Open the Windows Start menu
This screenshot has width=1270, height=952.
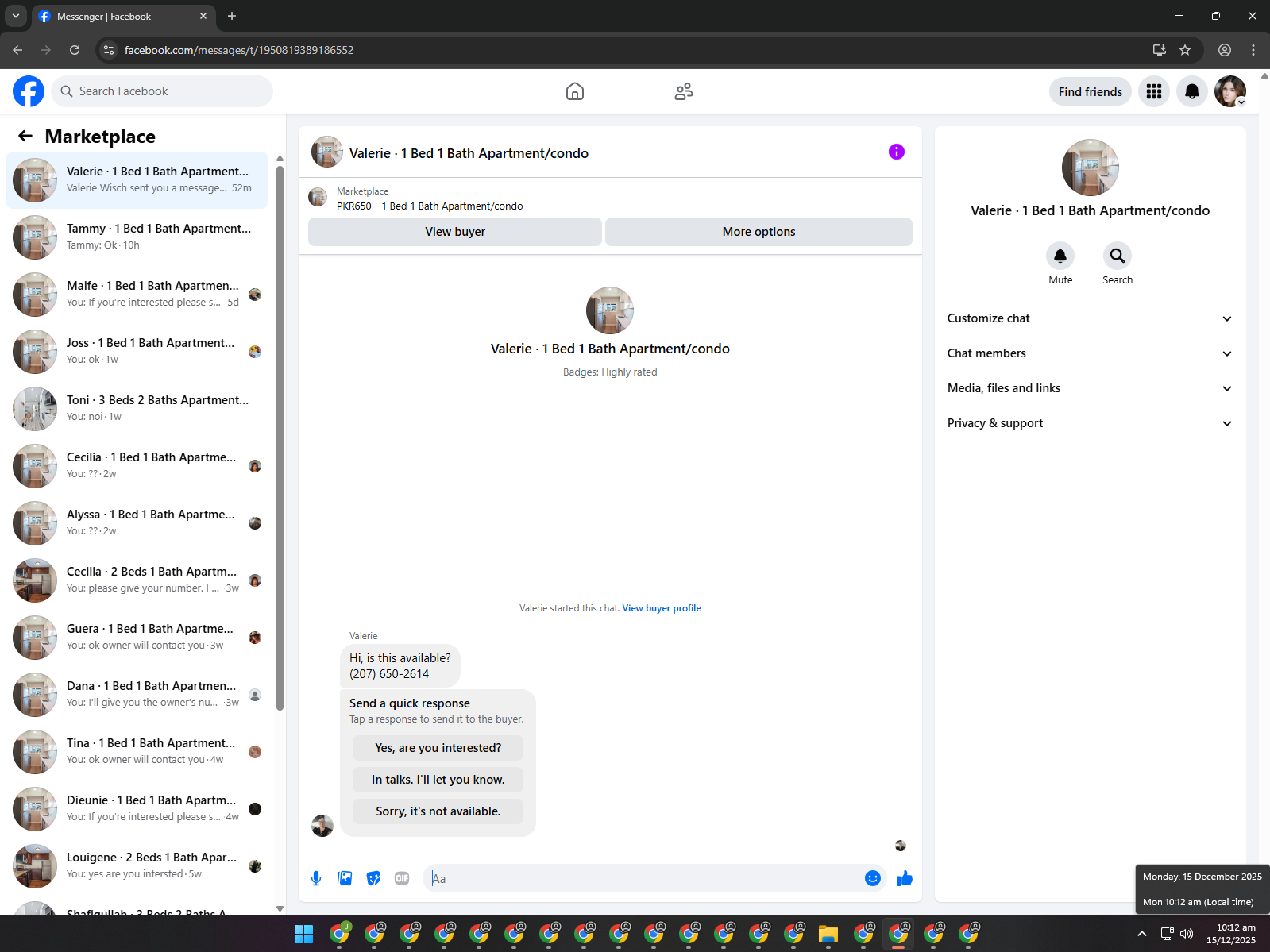coord(303,934)
